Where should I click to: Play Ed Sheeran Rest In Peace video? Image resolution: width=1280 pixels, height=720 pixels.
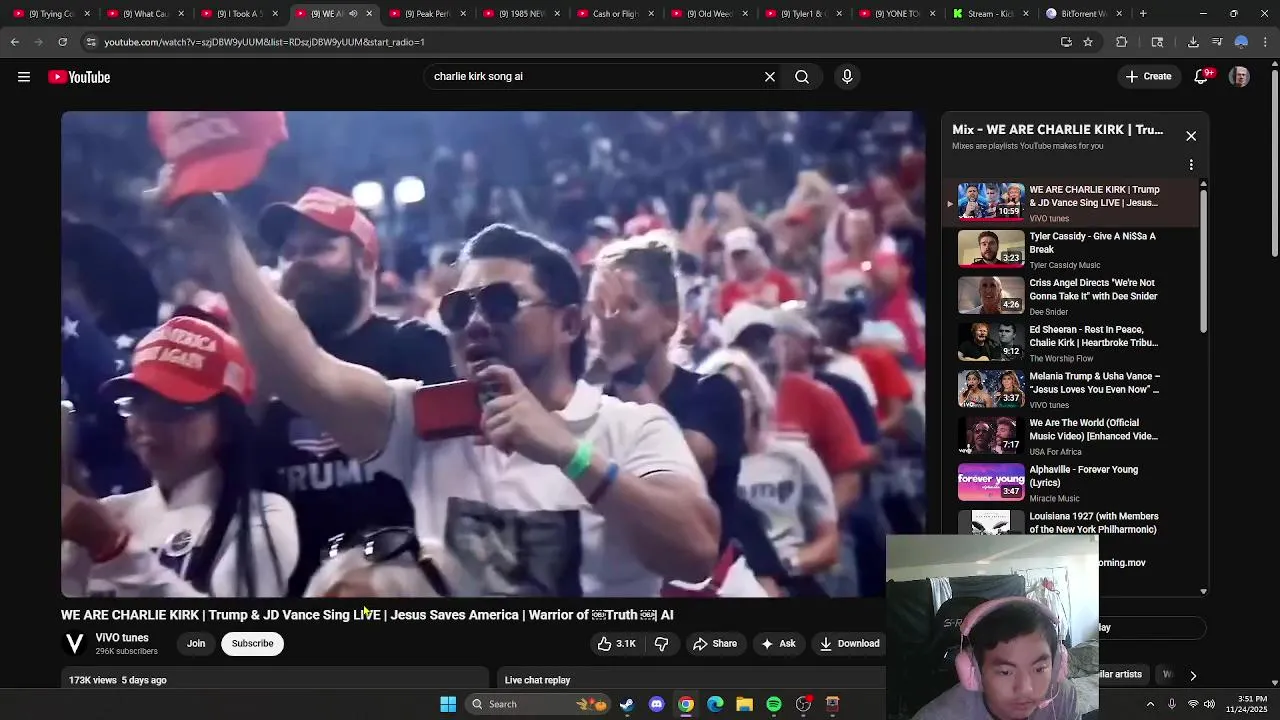pyautogui.click(x=1068, y=342)
